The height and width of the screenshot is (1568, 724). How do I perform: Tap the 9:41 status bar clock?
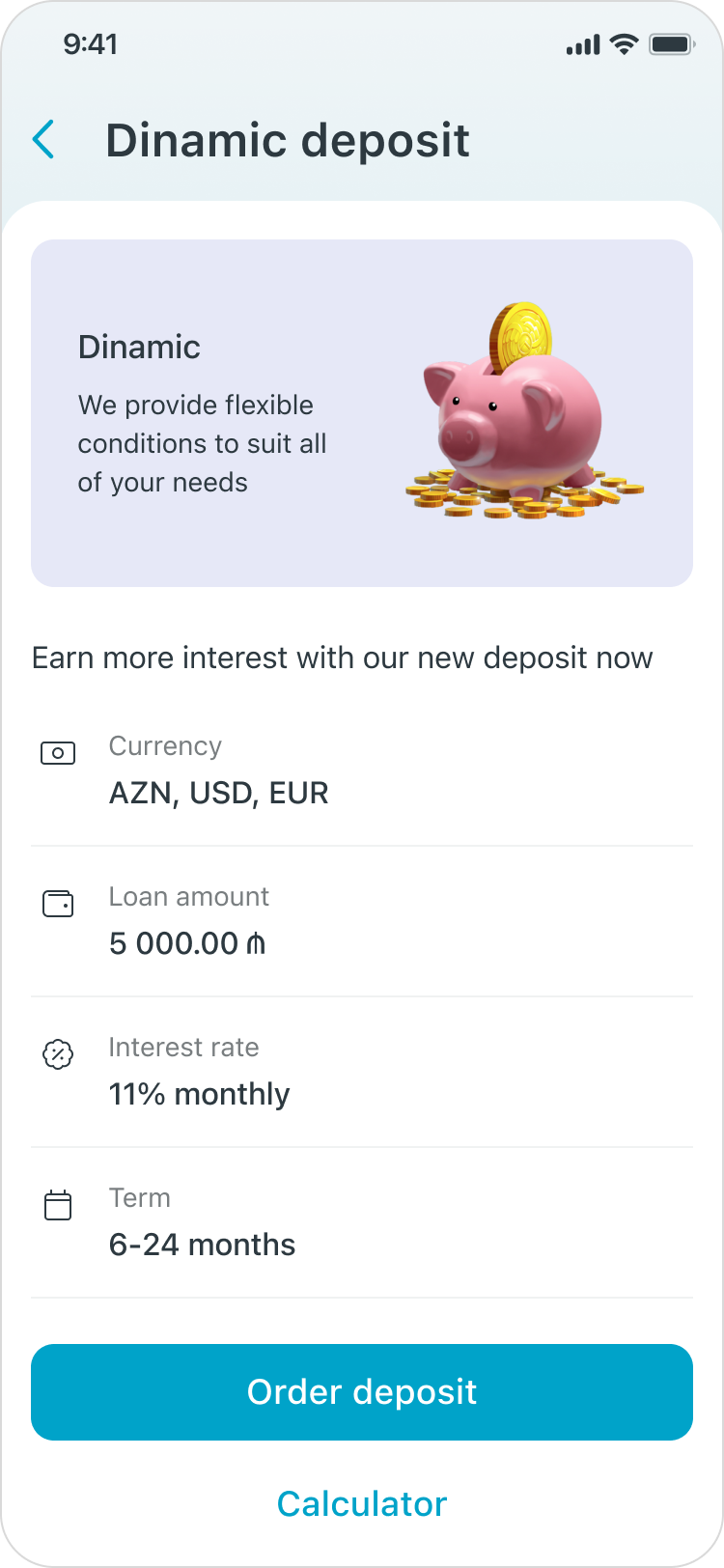(90, 44)
